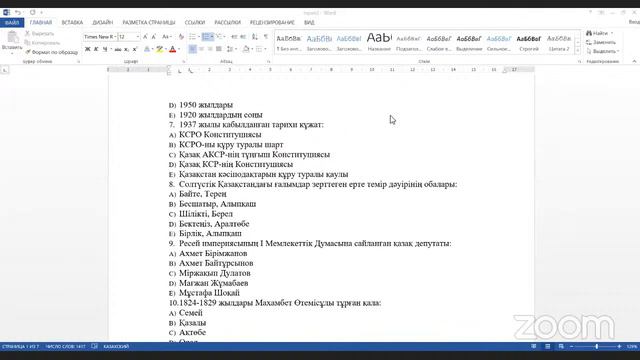Align text right
Viewport: 640px width, 360px height.
pyautogui.click(x=210, y=49)
